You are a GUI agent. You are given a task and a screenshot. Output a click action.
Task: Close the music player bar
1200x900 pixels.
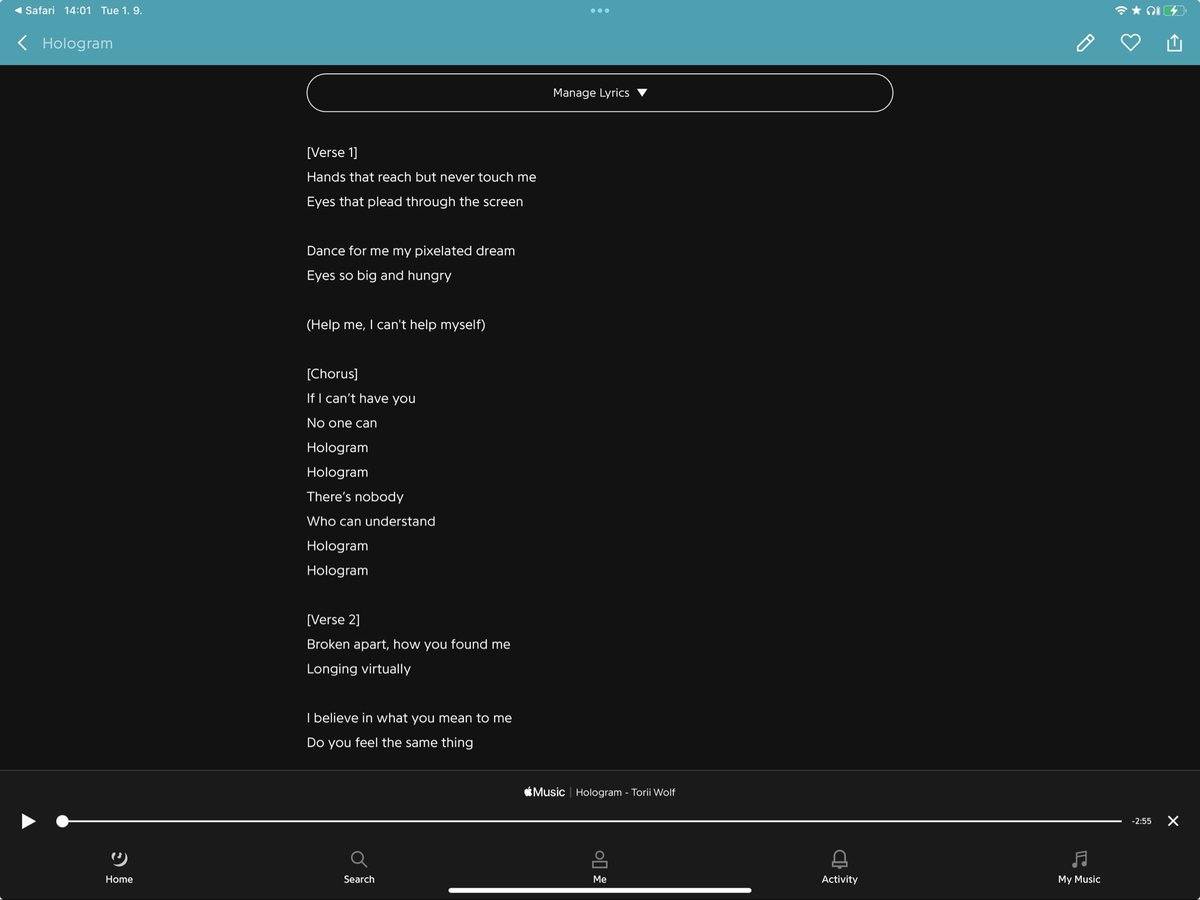pos(1173,821)
